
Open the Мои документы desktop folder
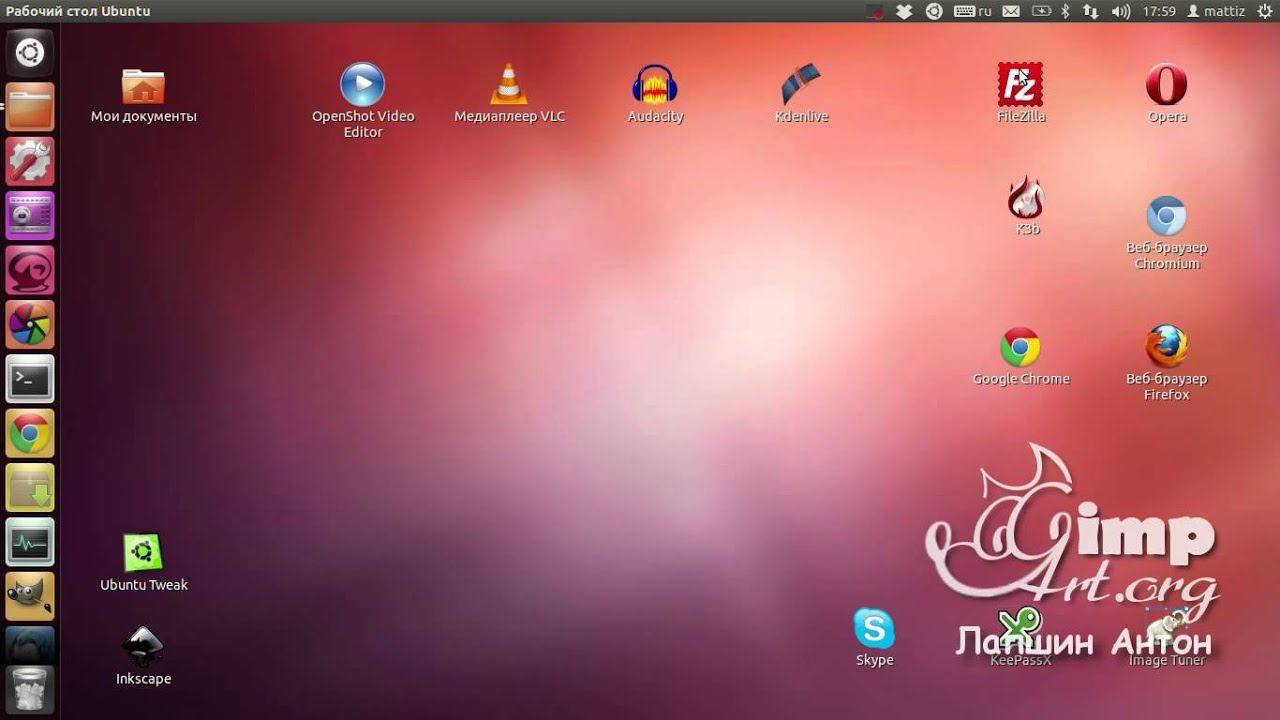pos(143,95)
